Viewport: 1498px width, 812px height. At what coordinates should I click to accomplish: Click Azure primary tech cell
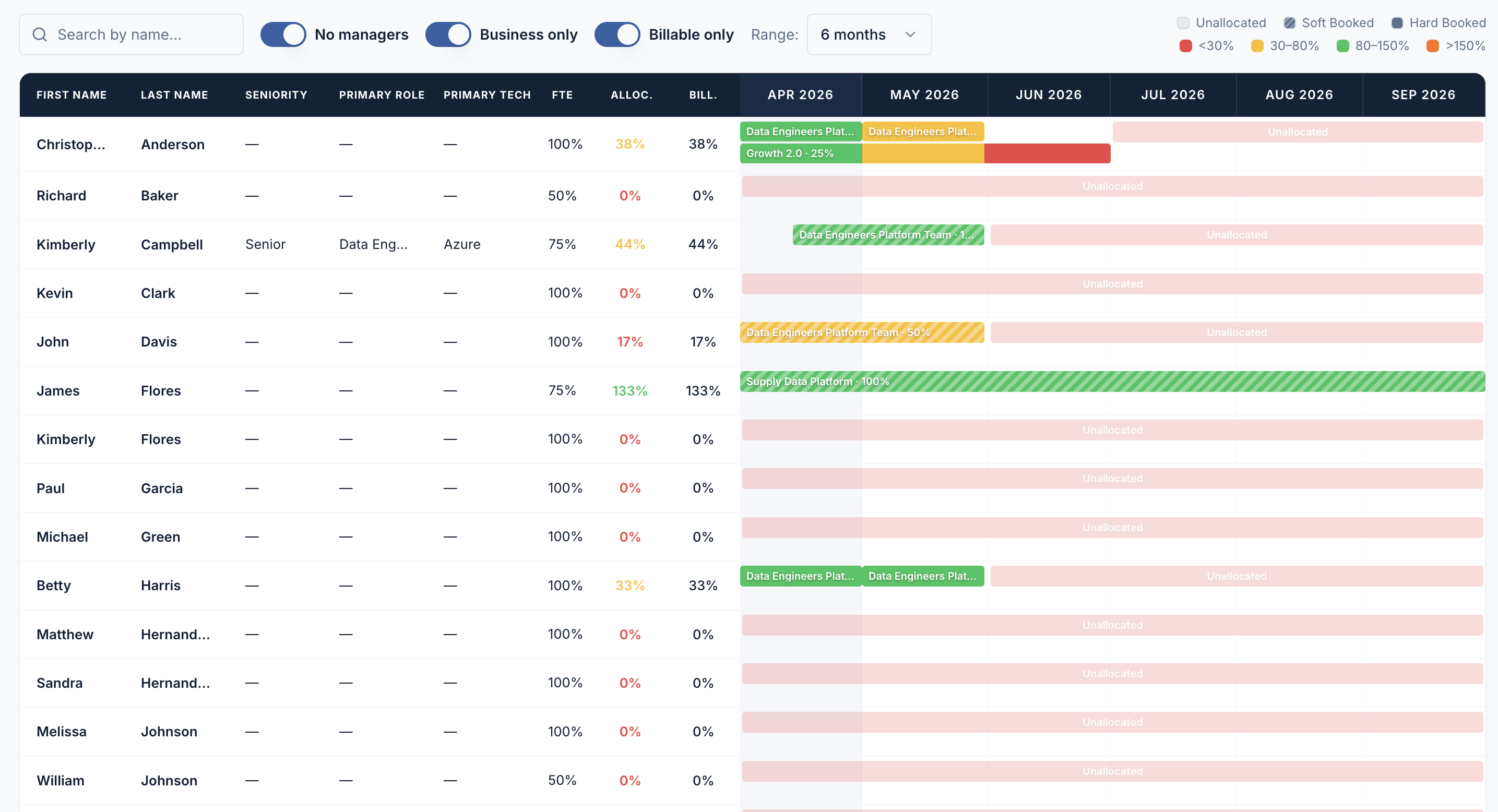pos(462,244)
